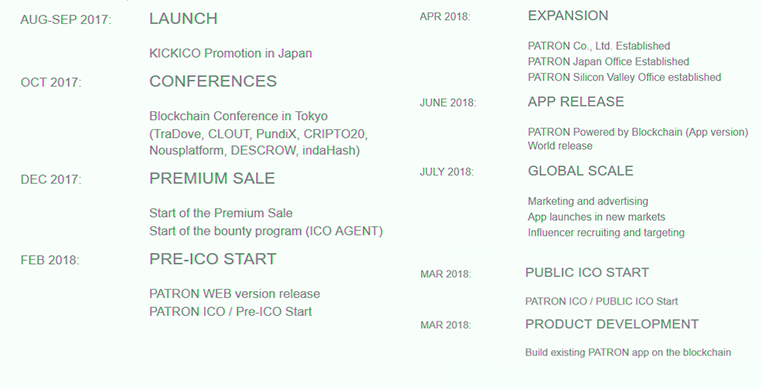This screenshot has height=389, width=761.
Task: Select the APP RELEASE heading
Action: tap(576, 101)
